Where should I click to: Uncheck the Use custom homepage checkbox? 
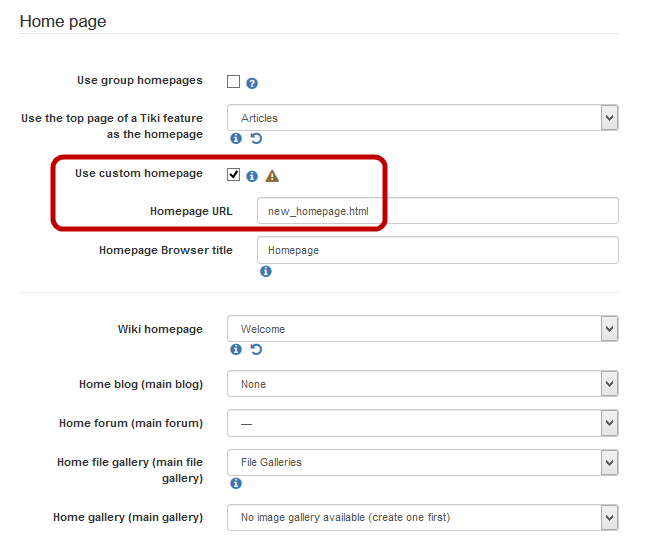233,175
